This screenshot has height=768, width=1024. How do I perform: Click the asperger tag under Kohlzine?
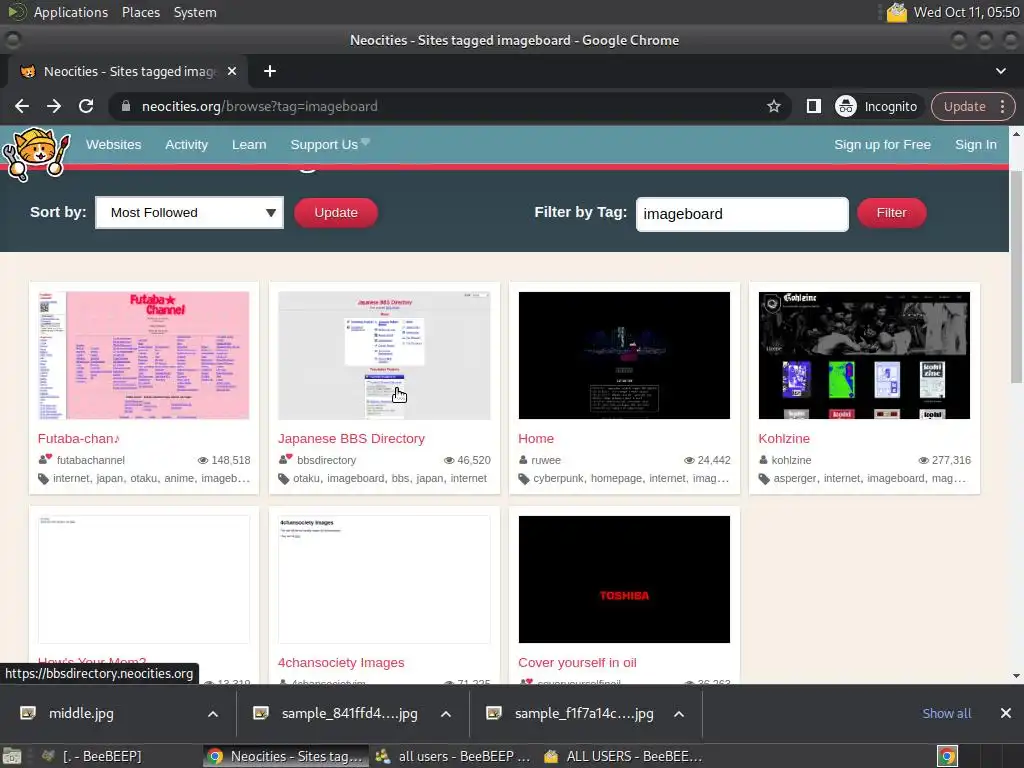tap(795, 479)
